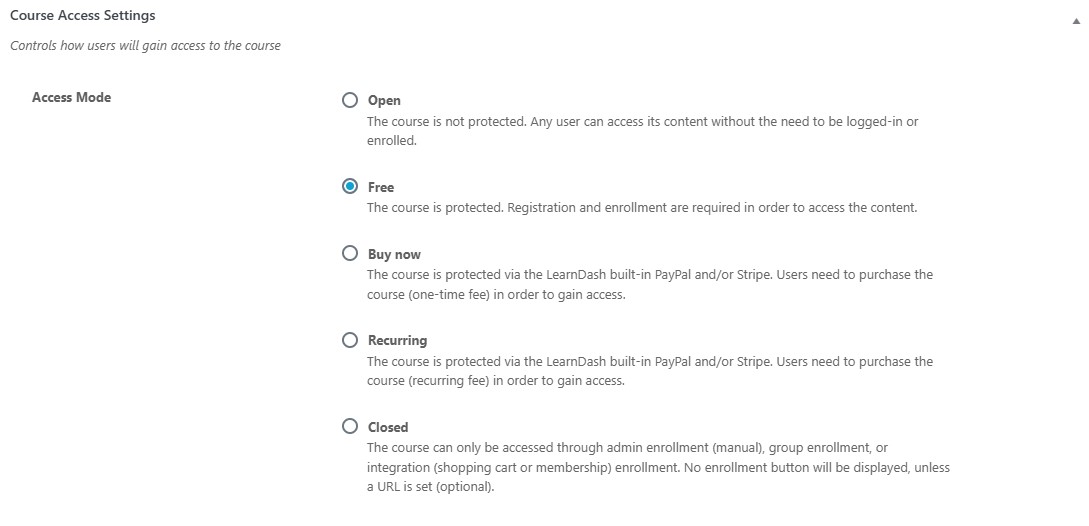The height and width of the screenshot is (526, 1089).
Task: Click the bold "Free" option label
Action: 381,188
